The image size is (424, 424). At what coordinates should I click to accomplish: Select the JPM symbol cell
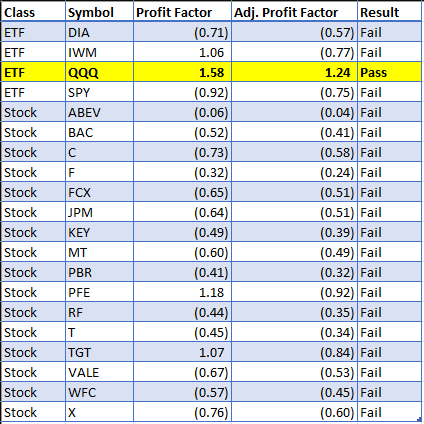tap(99, 212)
